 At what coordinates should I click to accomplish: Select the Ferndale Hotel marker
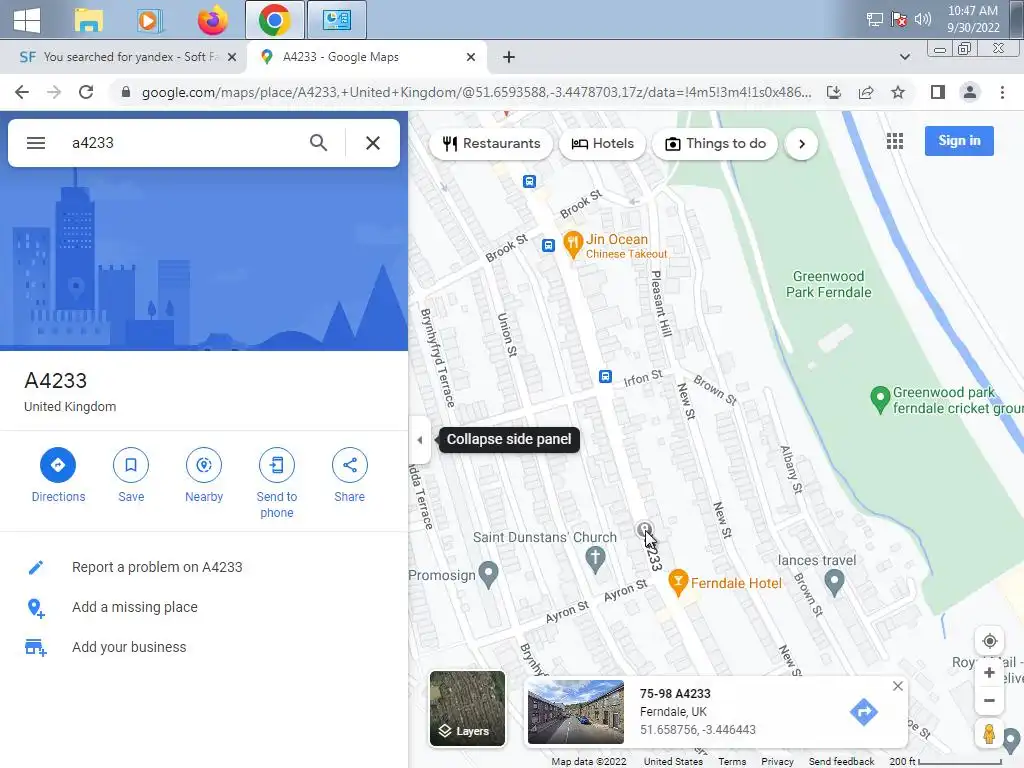click(678, 583)
